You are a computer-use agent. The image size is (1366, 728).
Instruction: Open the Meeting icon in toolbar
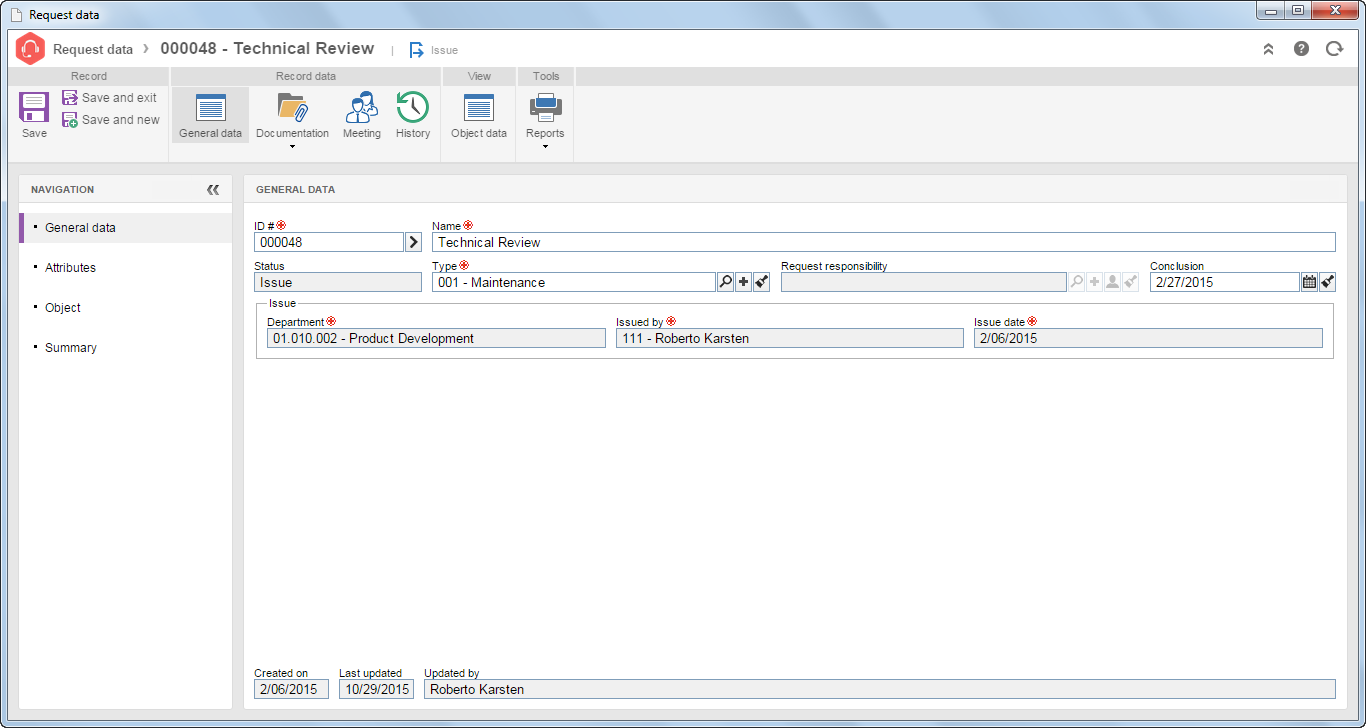pyautogui.click(x=361, y=107)
